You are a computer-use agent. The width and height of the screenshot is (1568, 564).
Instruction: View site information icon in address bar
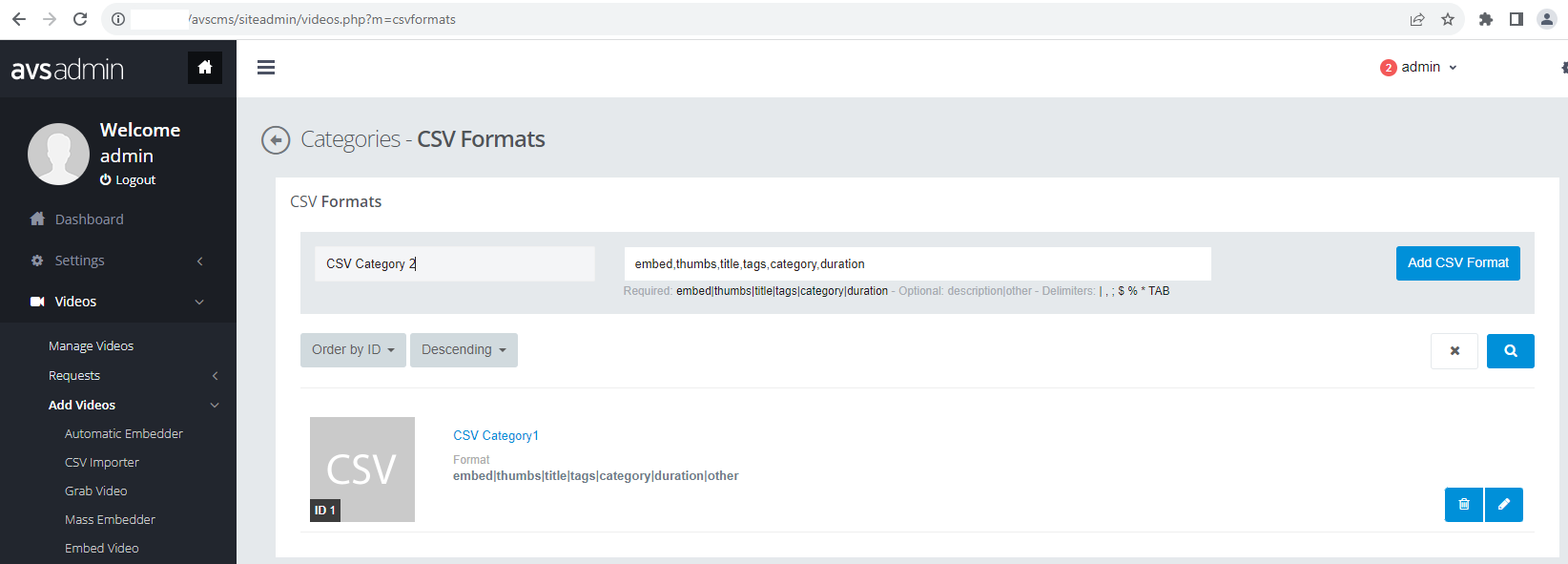[118, 19]
